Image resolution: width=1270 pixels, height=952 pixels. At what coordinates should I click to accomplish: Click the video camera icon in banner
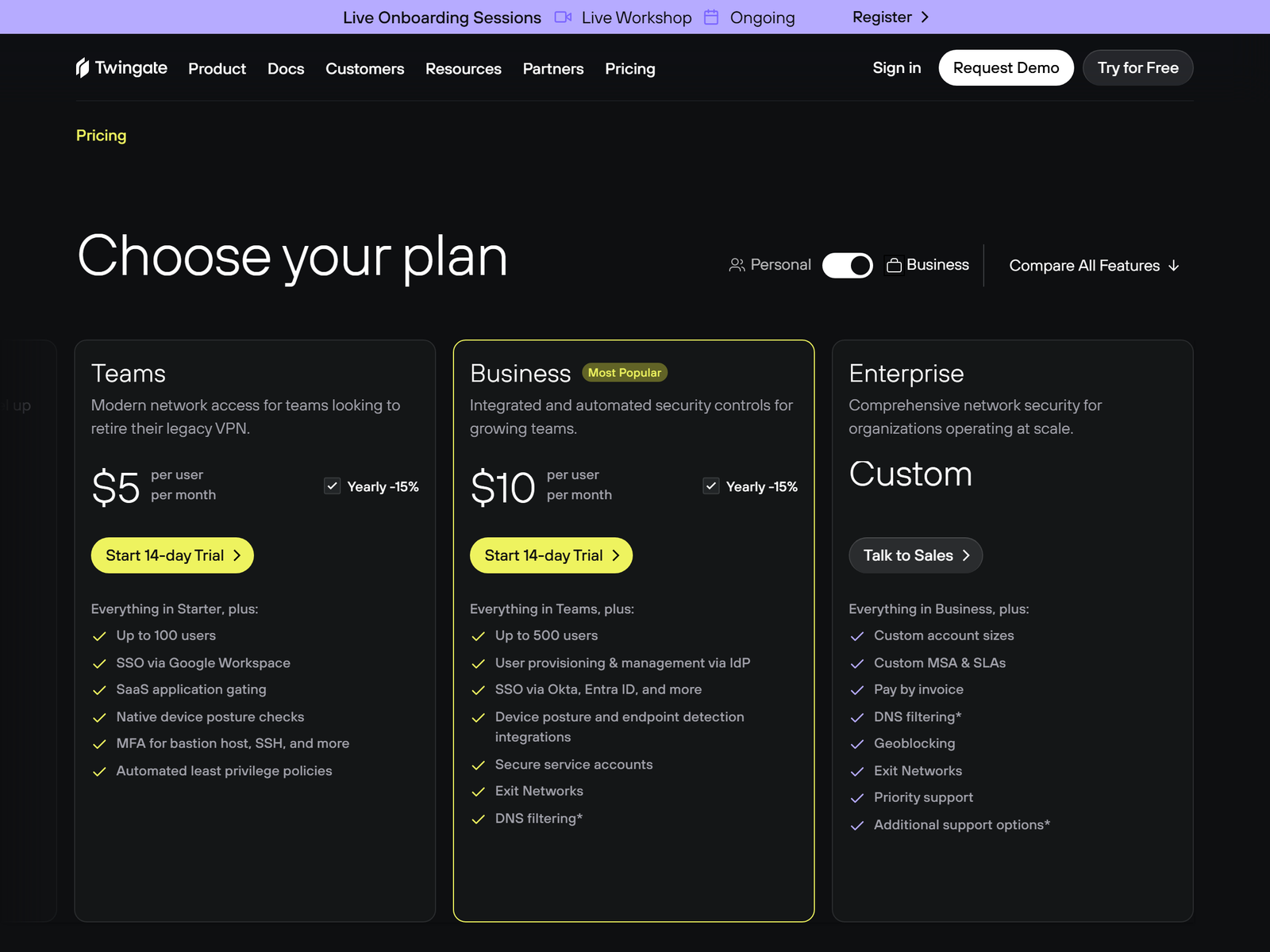point(563,17)
